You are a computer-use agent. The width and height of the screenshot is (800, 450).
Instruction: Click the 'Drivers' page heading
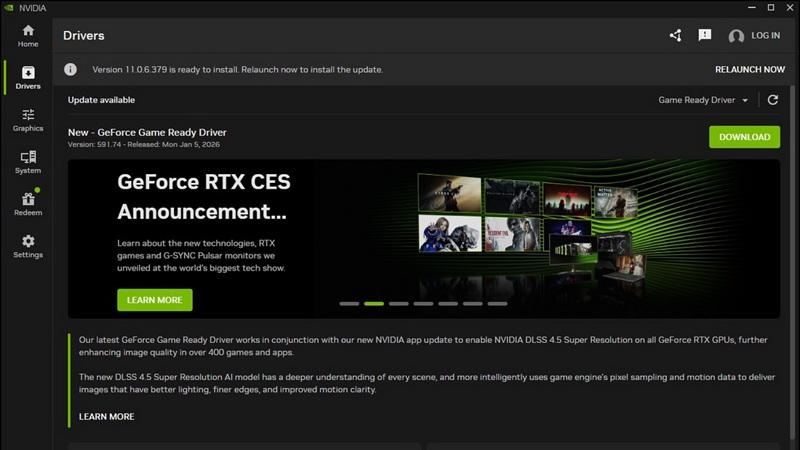tap(84, 35)
